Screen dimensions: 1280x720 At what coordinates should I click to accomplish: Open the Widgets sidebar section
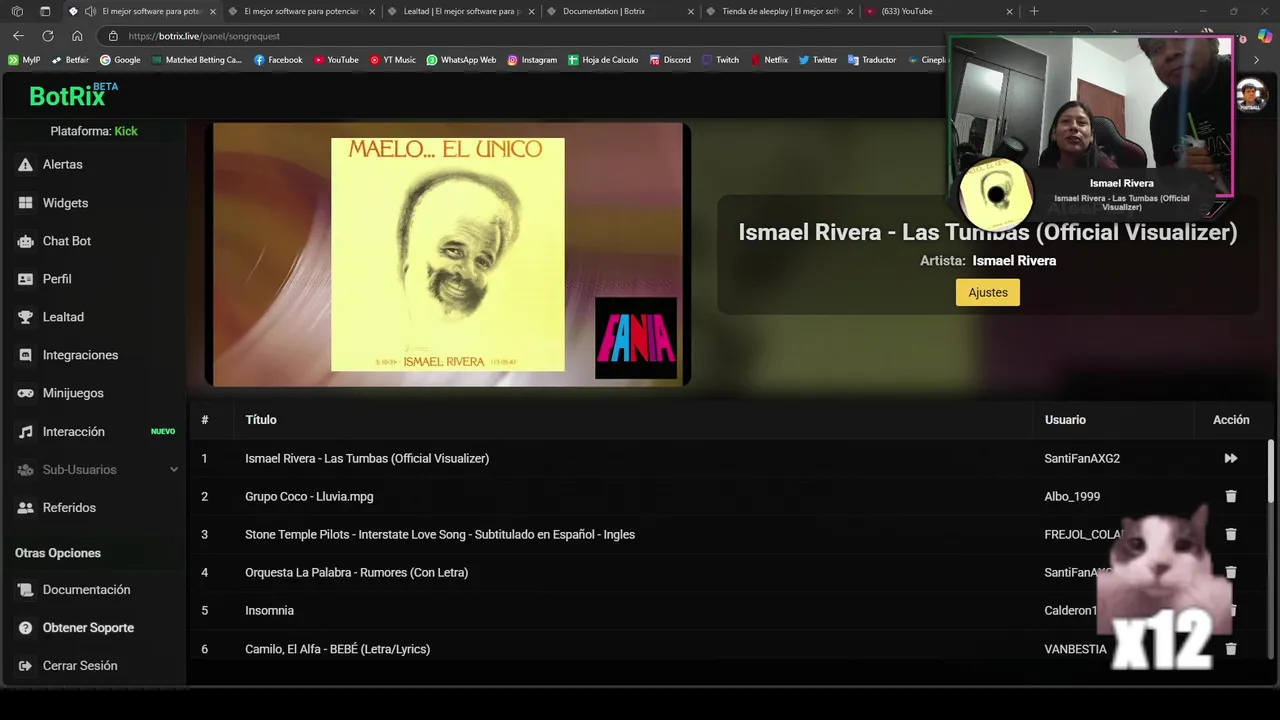coord(65,202)
